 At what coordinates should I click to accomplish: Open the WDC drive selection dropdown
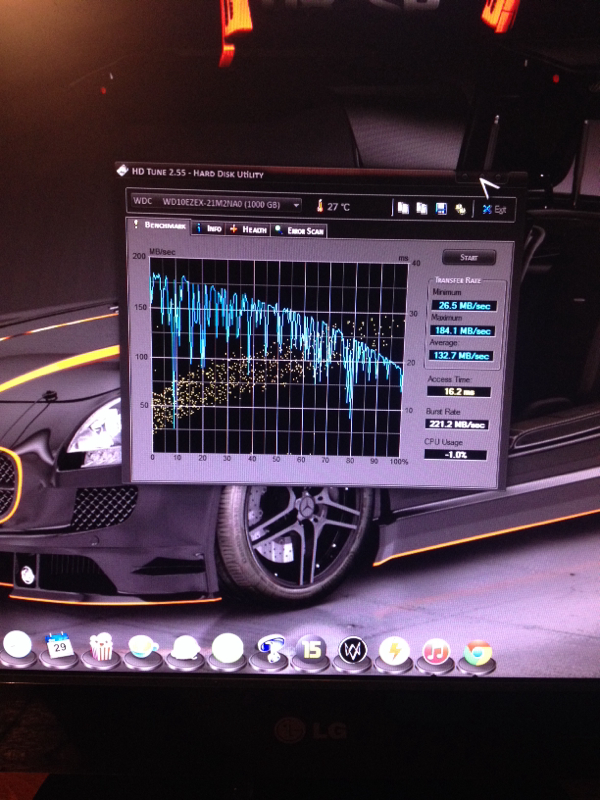click(x=216, y=203)
